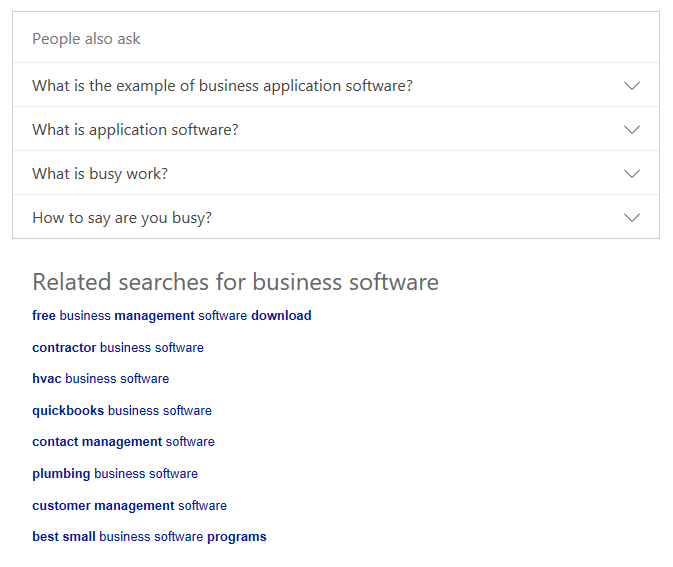The height and width of the screenshot is (567, 673).
Task: Open 'best small business software programs' link
Action: [x=149, y=537]
